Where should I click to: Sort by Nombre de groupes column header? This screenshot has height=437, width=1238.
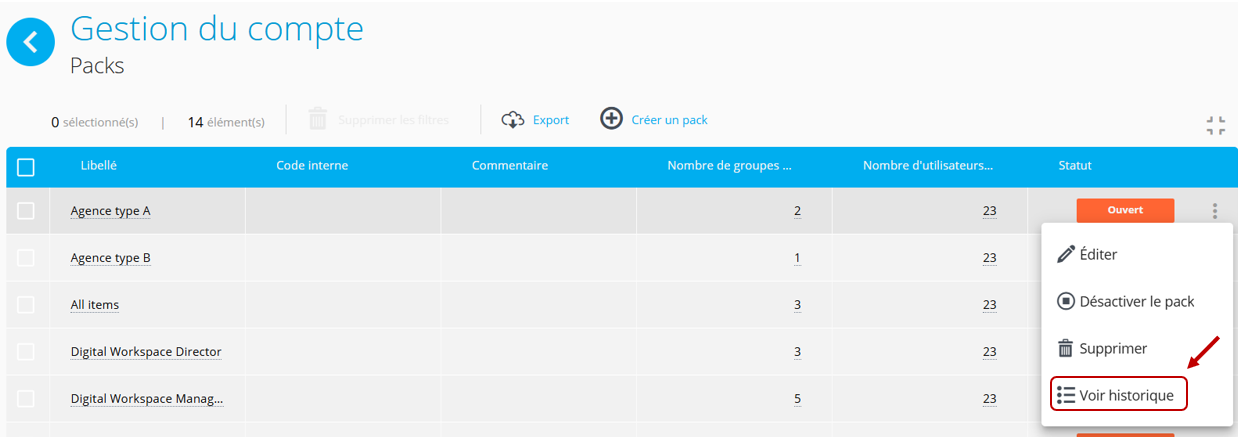click(730, 165)
